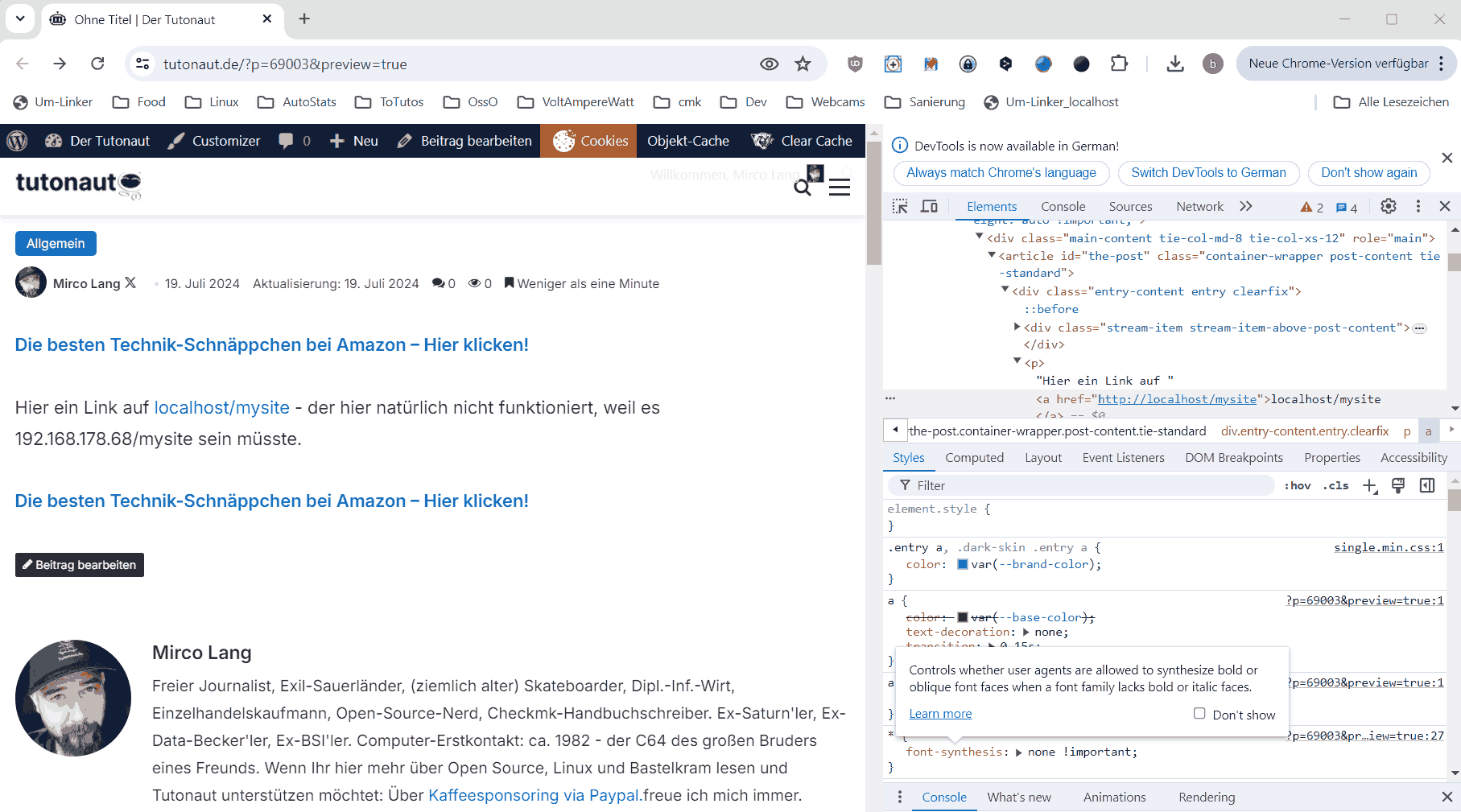Open the Kaffeesponsoring via Paypal link

(535, 795)
